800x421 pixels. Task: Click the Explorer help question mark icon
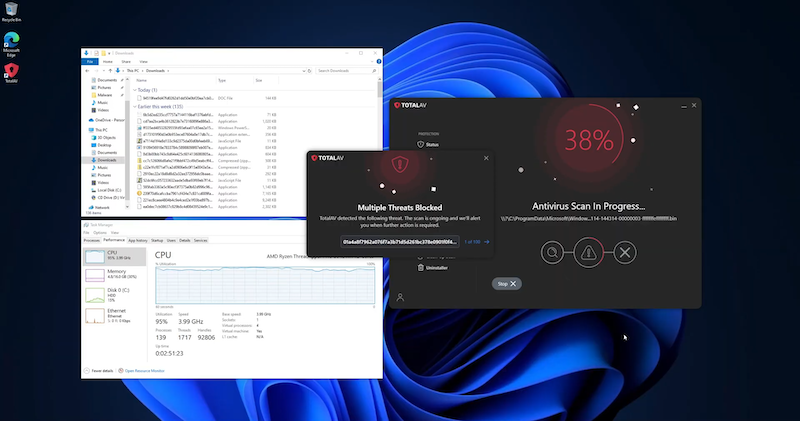pos(379,62)
